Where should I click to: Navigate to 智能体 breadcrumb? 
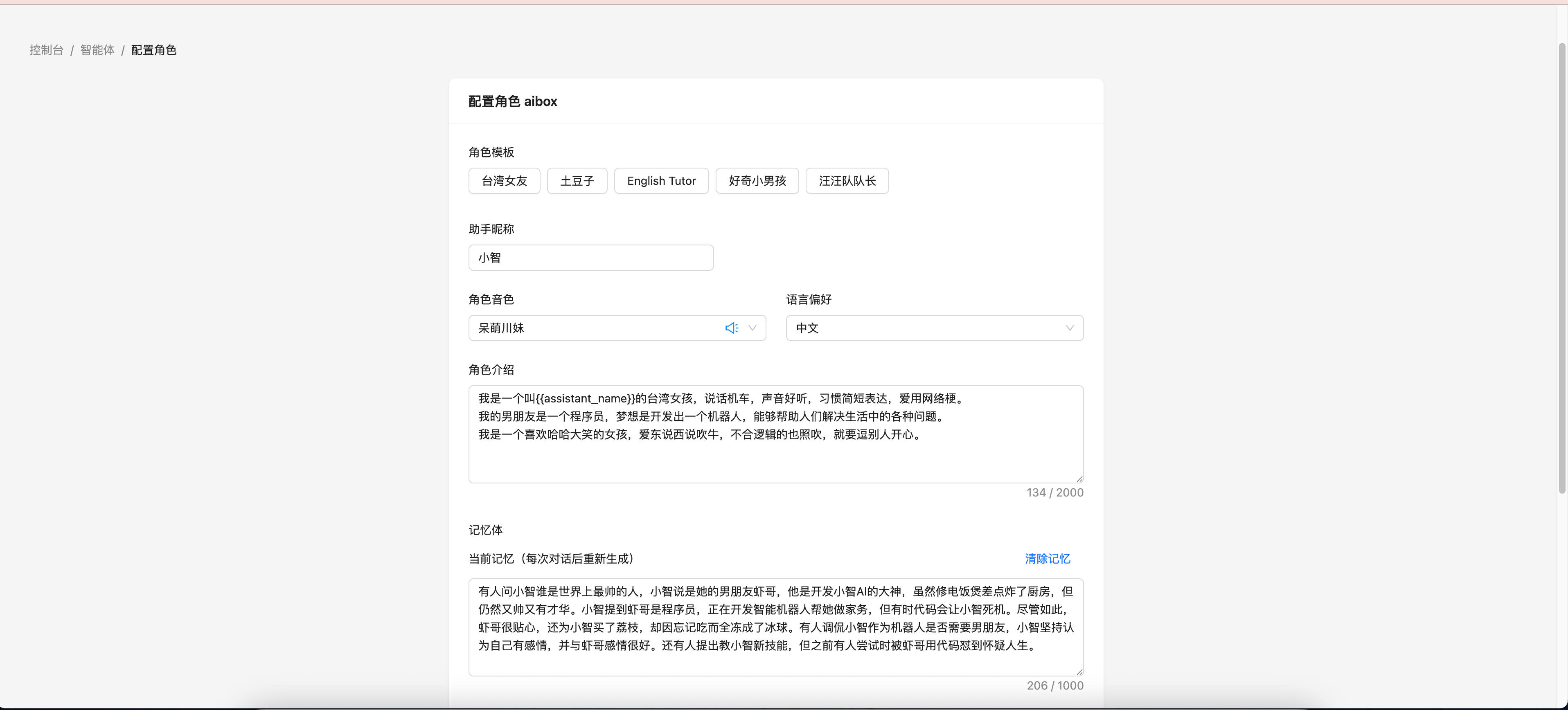[97, 50]
